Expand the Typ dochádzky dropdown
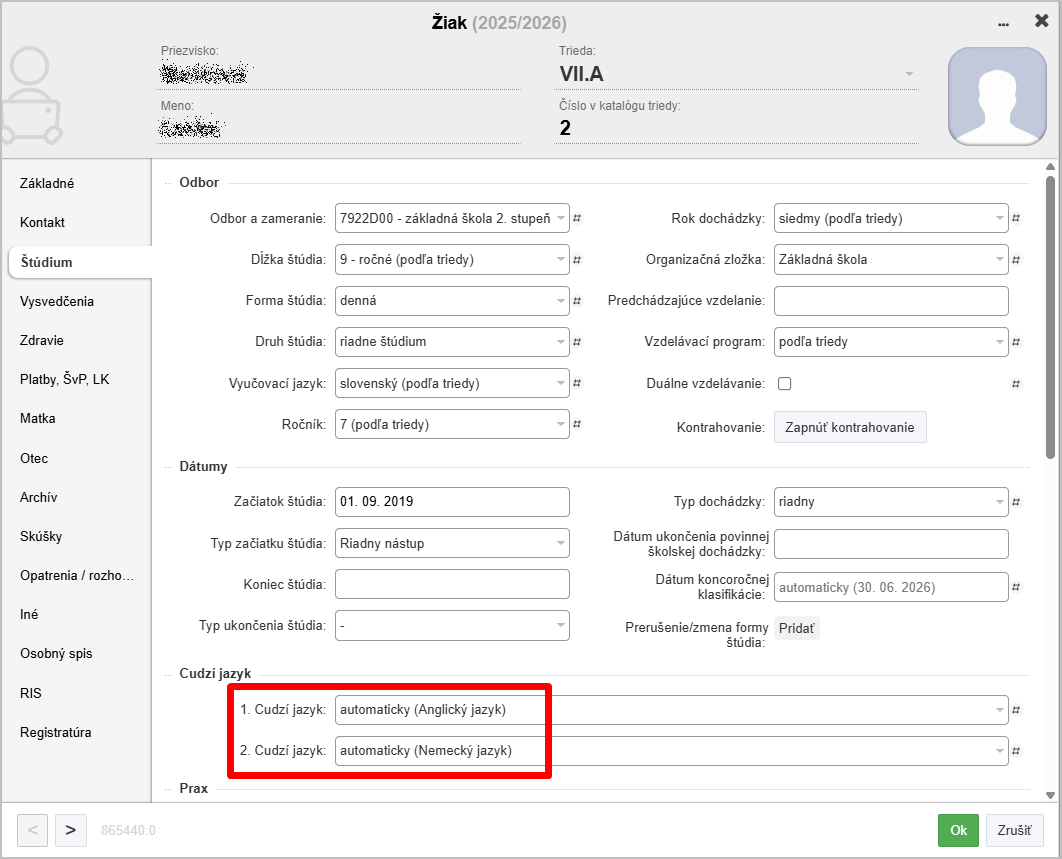Image resolution: width=1062 pixels, height=859 pixels. click(890, 502)
